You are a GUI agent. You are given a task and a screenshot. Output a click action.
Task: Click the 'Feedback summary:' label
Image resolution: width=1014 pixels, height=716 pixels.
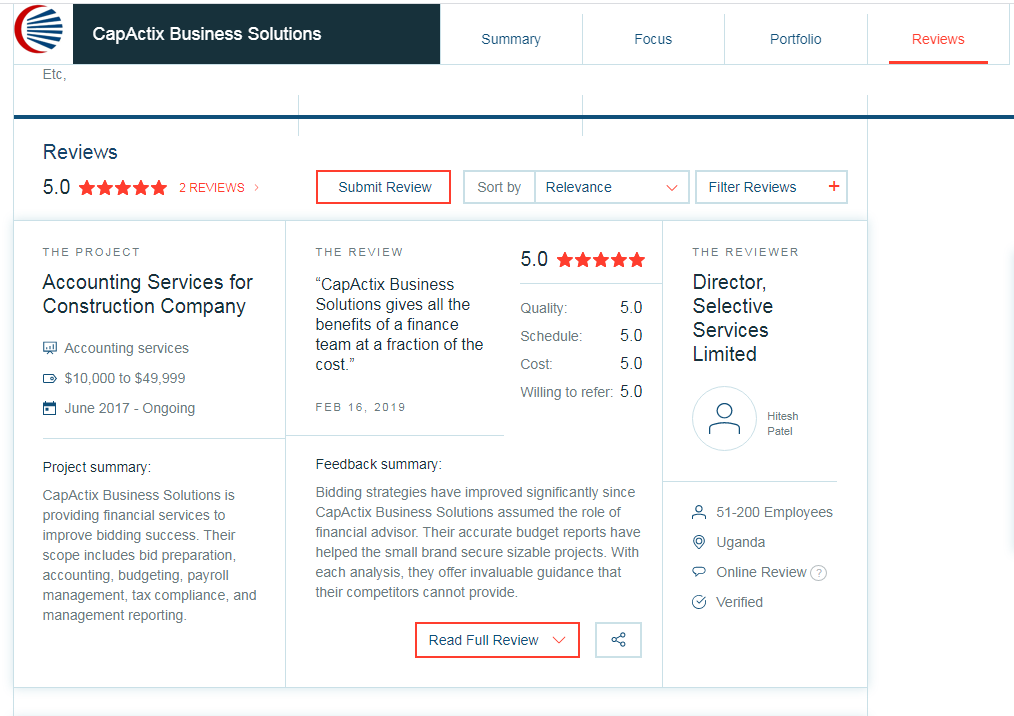(x=378, y=464)
